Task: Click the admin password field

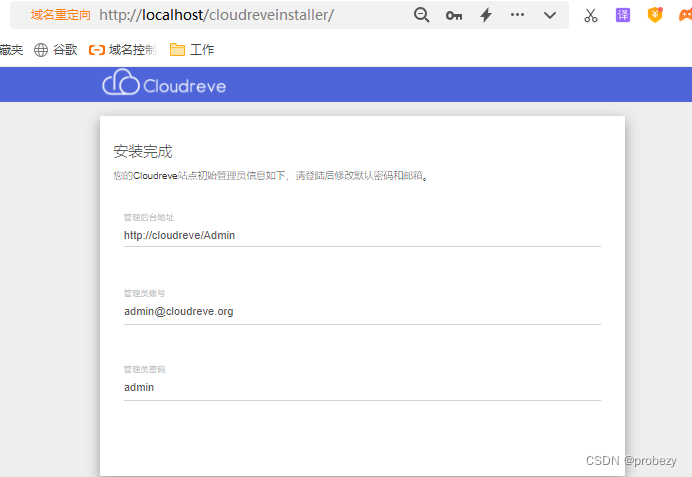Action: (x=362, y=387)
